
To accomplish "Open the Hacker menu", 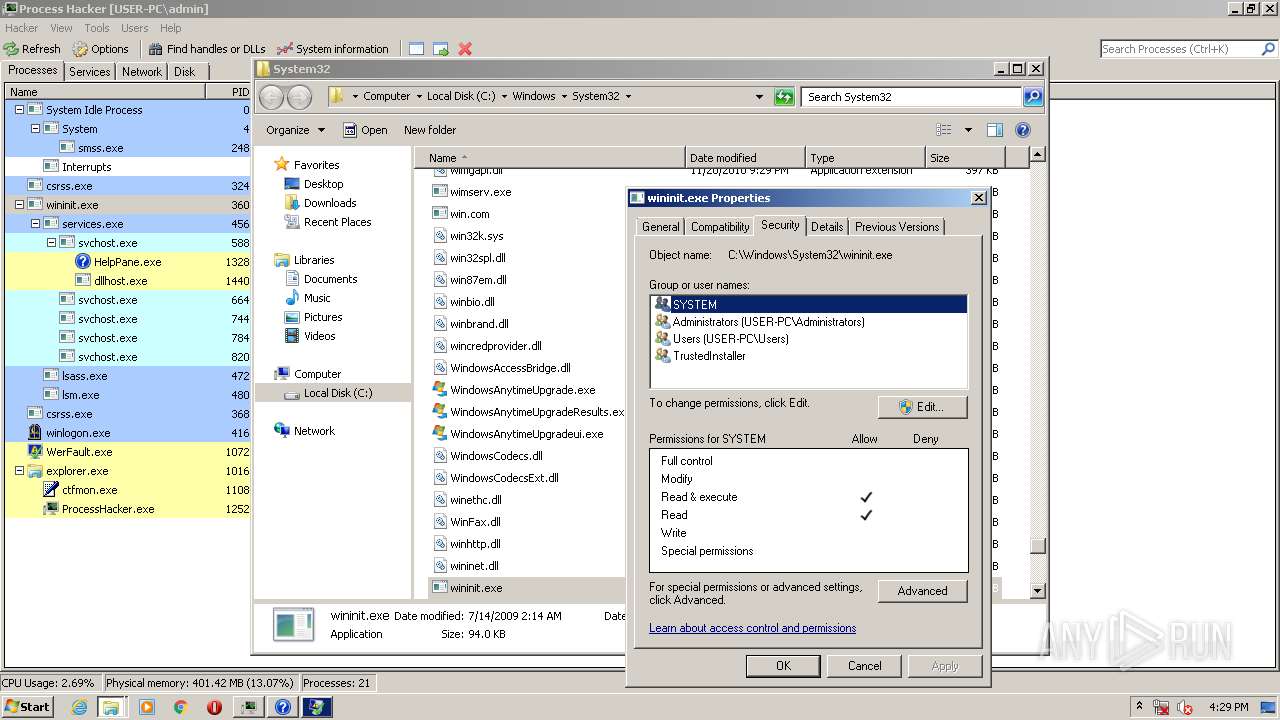I will point(22,28).
